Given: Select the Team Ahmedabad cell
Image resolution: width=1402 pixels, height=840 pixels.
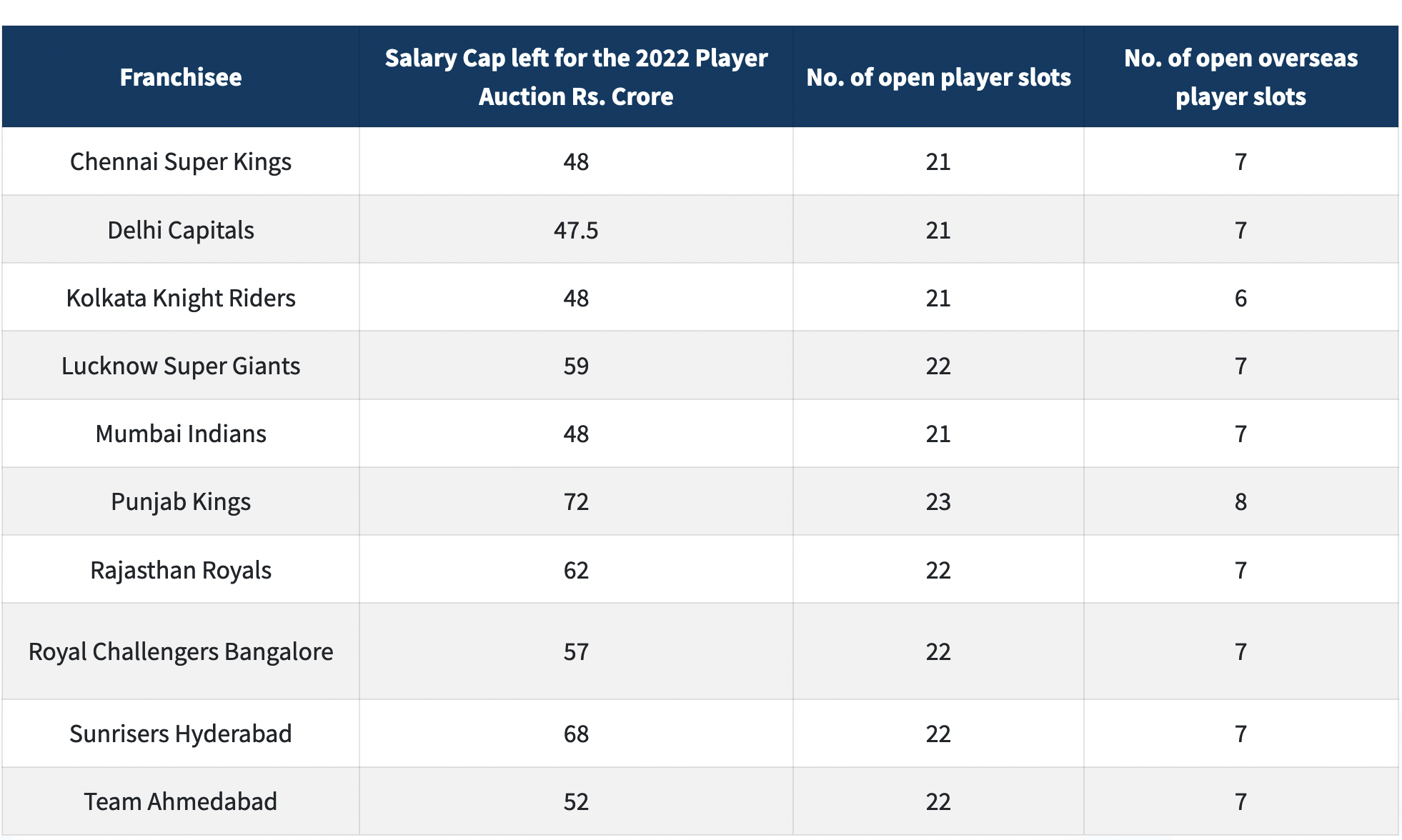Looking at the screenshot, I should coord(180,801).
